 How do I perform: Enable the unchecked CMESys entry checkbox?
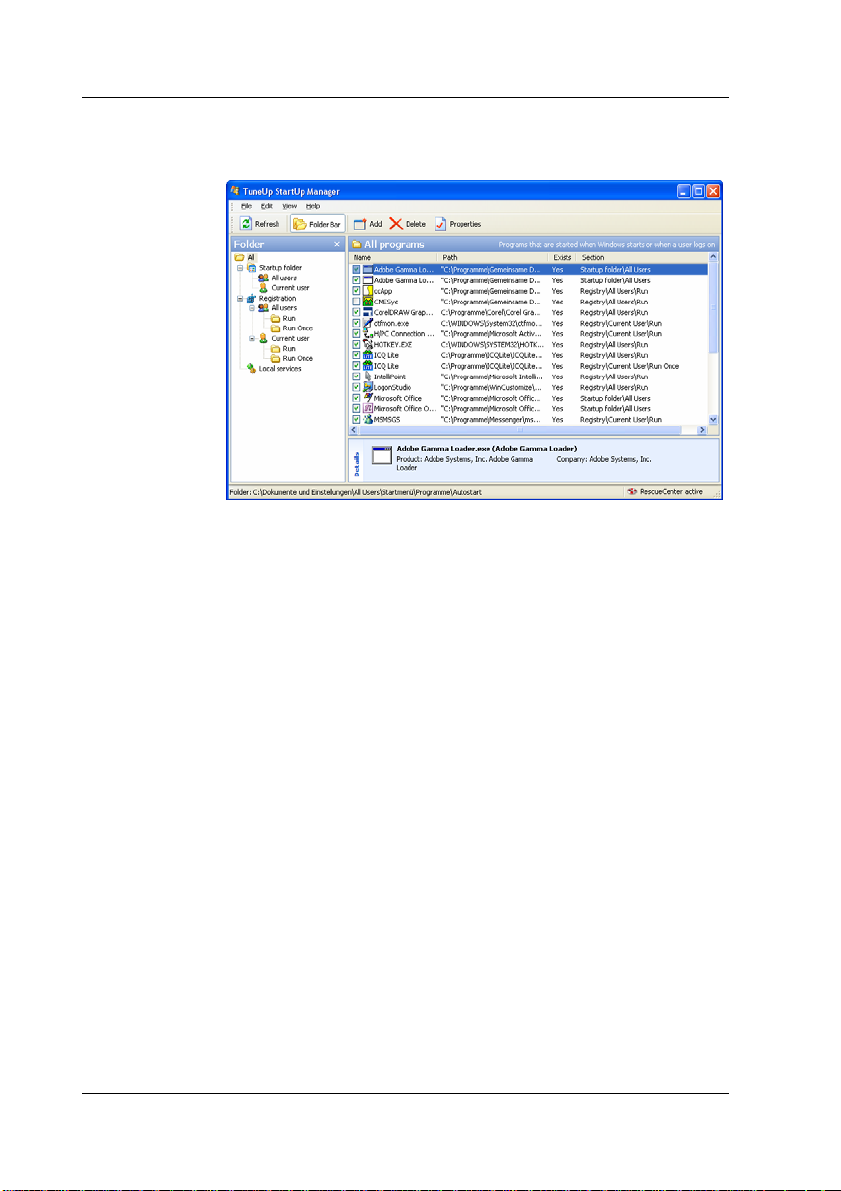click(x=356, y=302)
